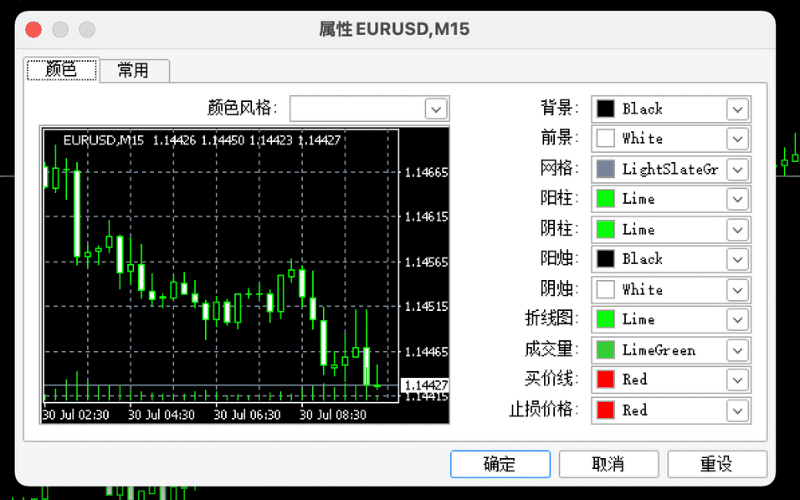
Task: Click the white swatch for 前景
Action: (606, 138)
